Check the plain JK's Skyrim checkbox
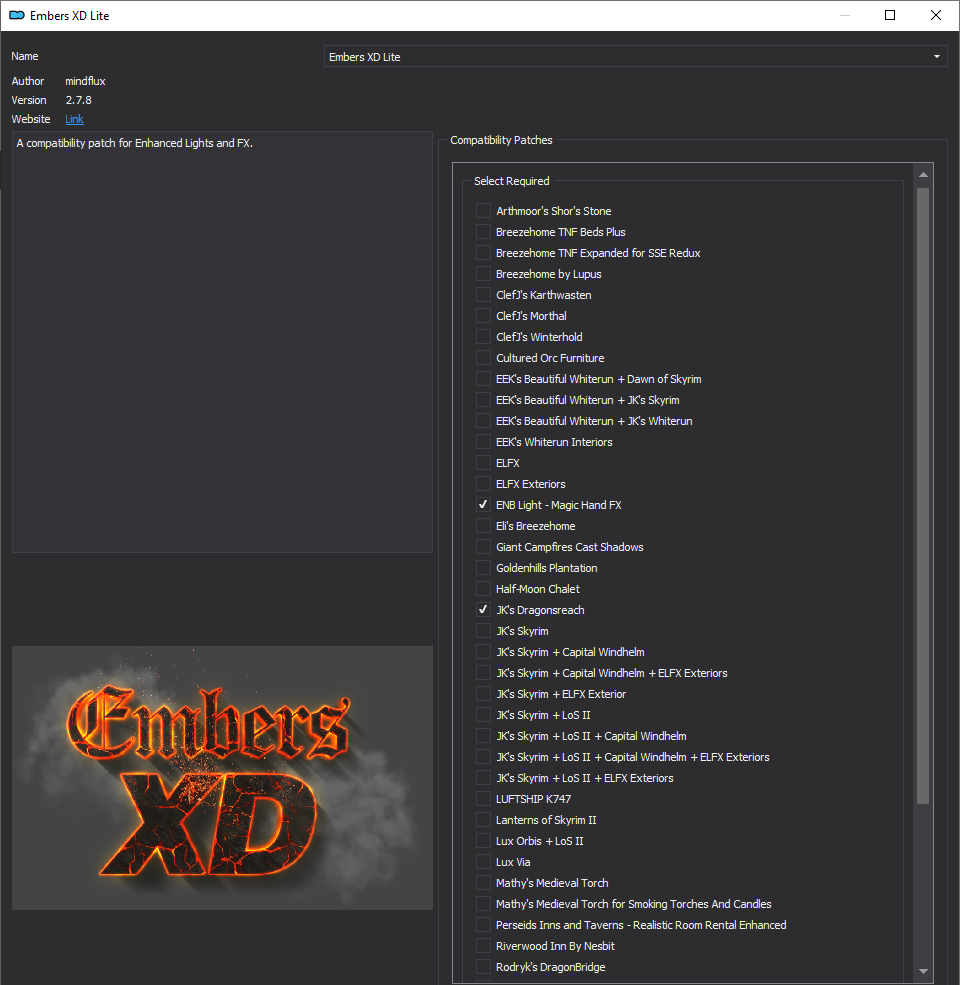This screenshot has height=985, width=960. (x=483, y=631)
